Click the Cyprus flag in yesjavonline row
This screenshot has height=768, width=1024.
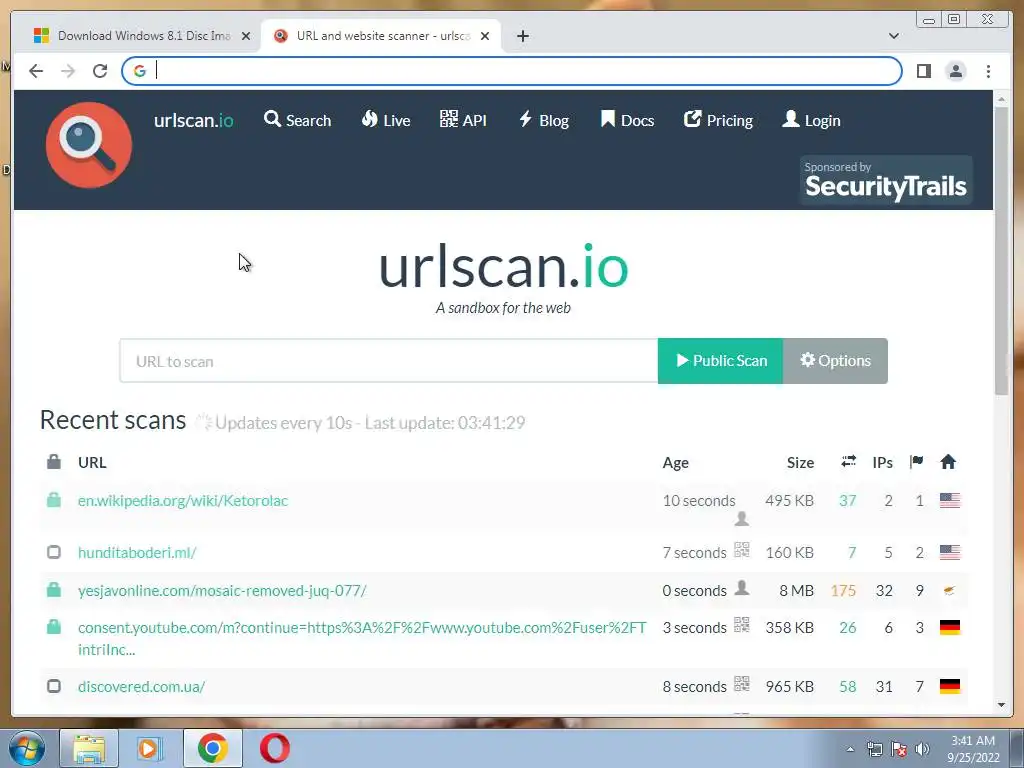click(x=950, y=590)
